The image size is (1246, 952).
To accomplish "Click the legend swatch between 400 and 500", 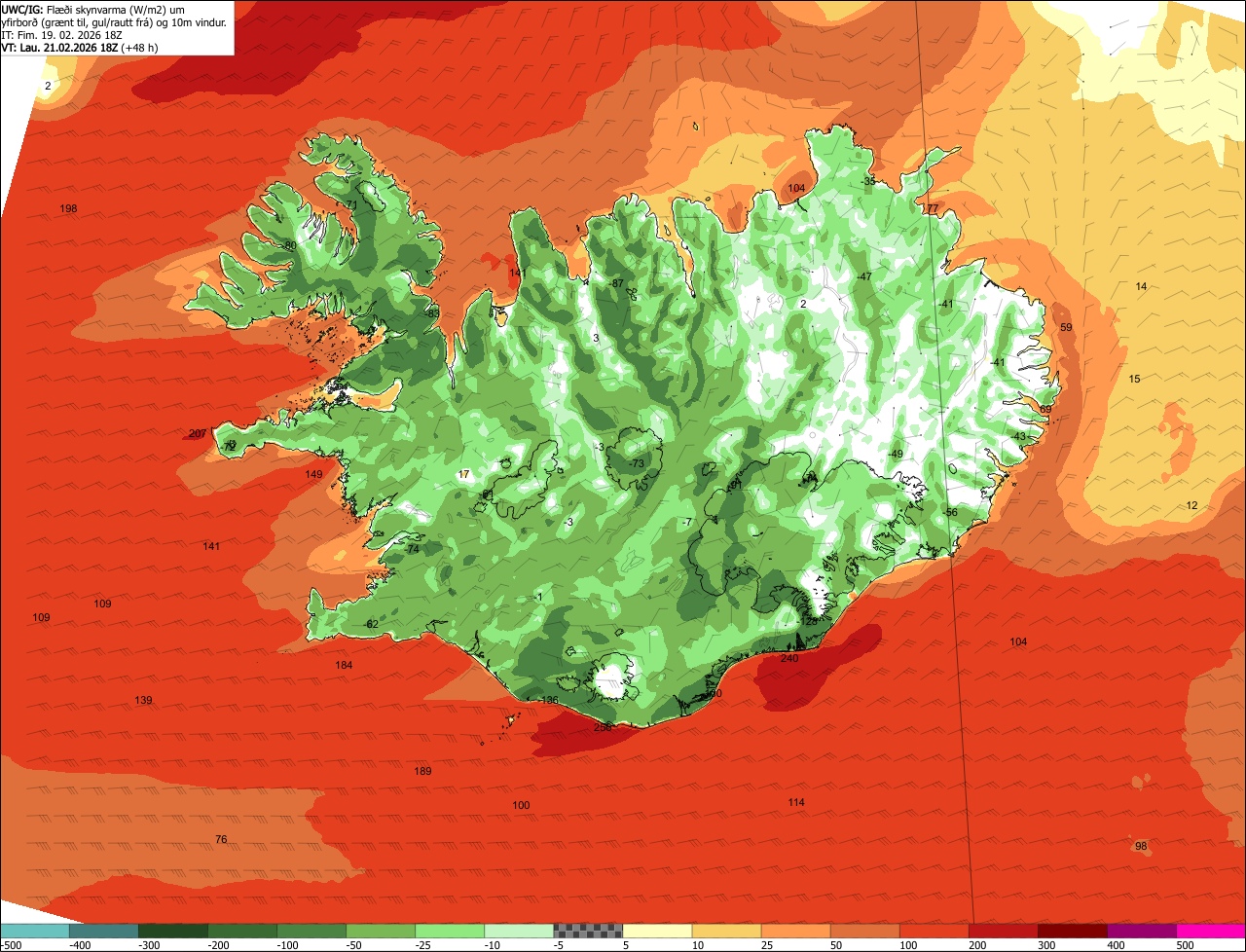I will 1142,930.
